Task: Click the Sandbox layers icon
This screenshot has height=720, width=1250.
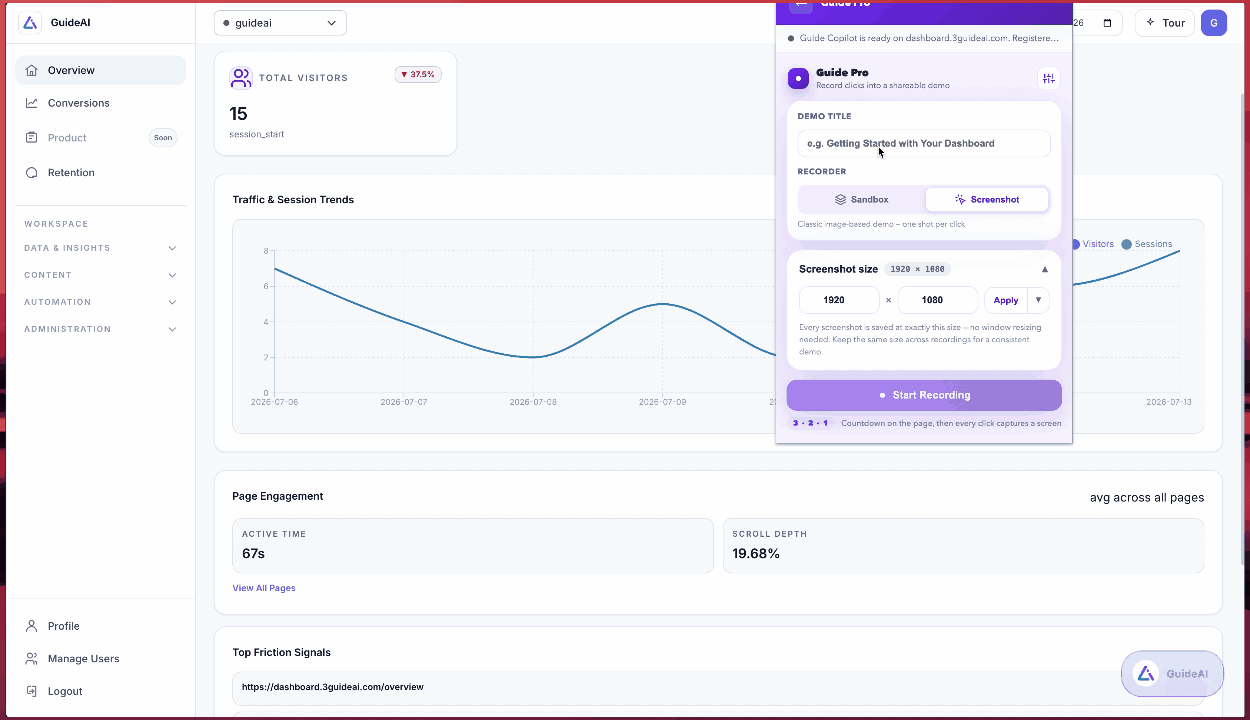Action: tap(840, 200)
